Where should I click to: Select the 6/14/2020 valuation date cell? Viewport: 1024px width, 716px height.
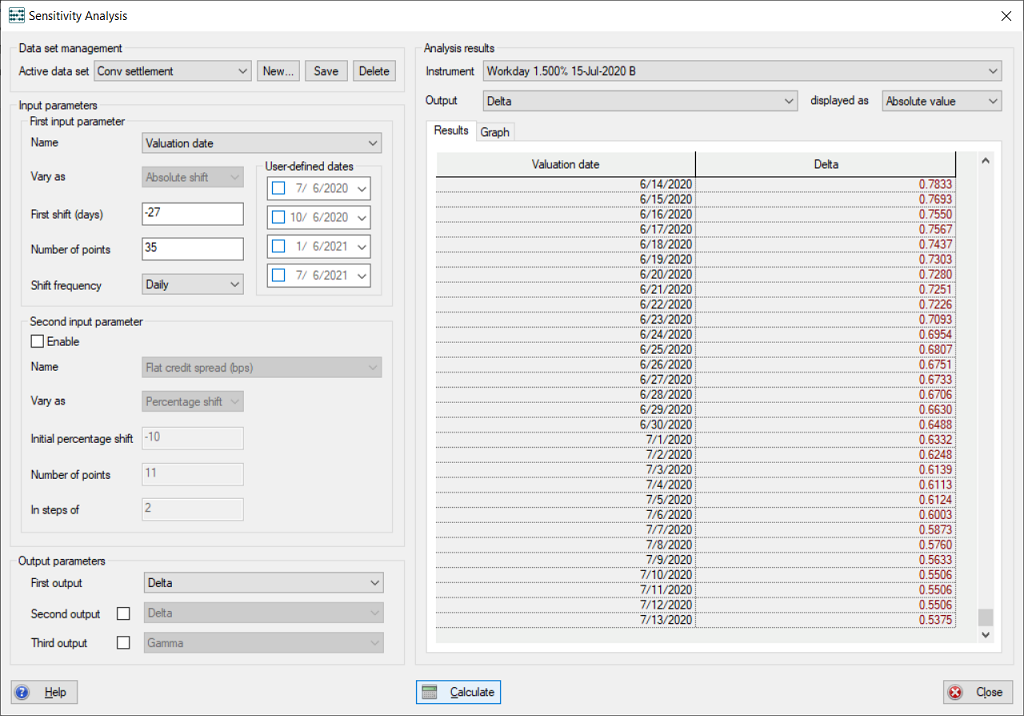pyautogui.click(x=566, y=185)
